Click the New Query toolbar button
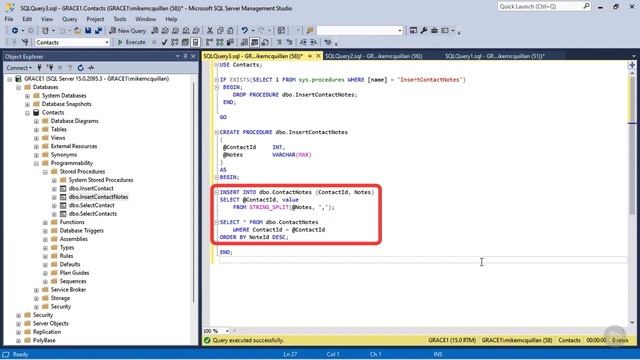 tap(127, 31)
